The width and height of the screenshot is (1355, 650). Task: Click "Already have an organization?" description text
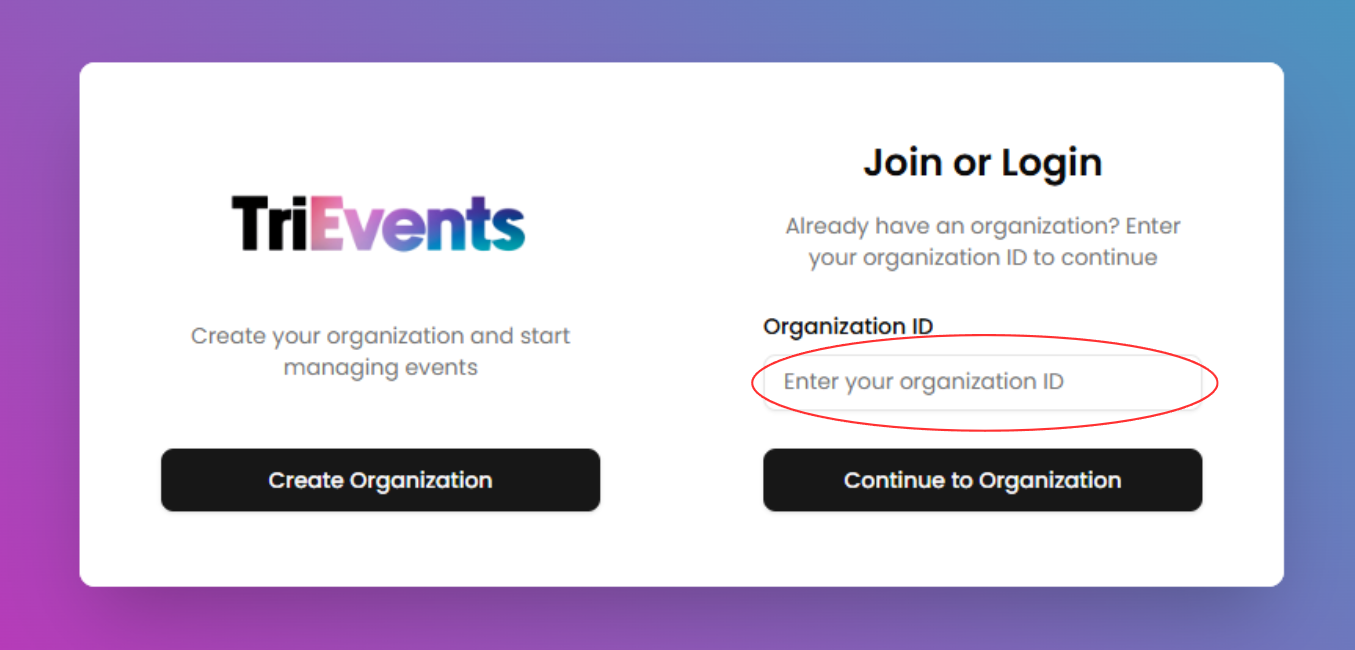click(982, 226)
